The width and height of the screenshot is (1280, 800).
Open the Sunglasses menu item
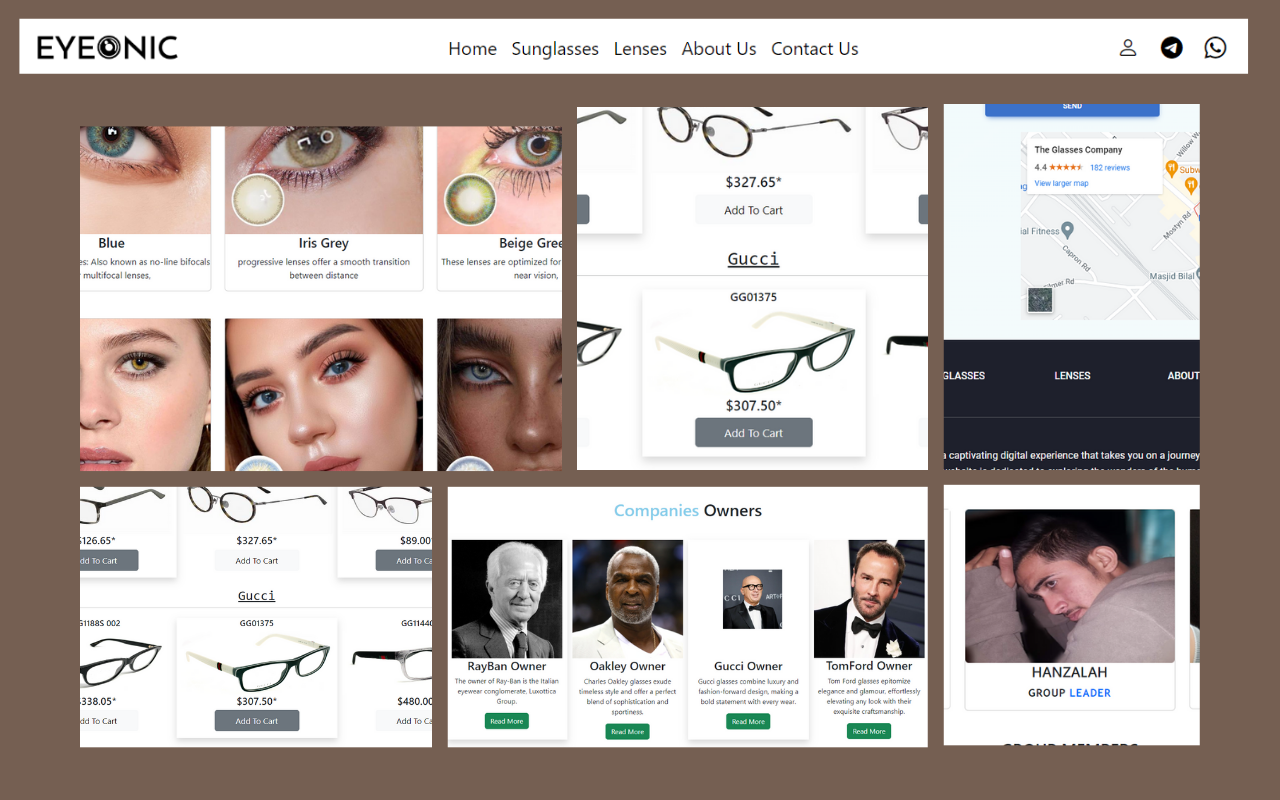(555, 48)
